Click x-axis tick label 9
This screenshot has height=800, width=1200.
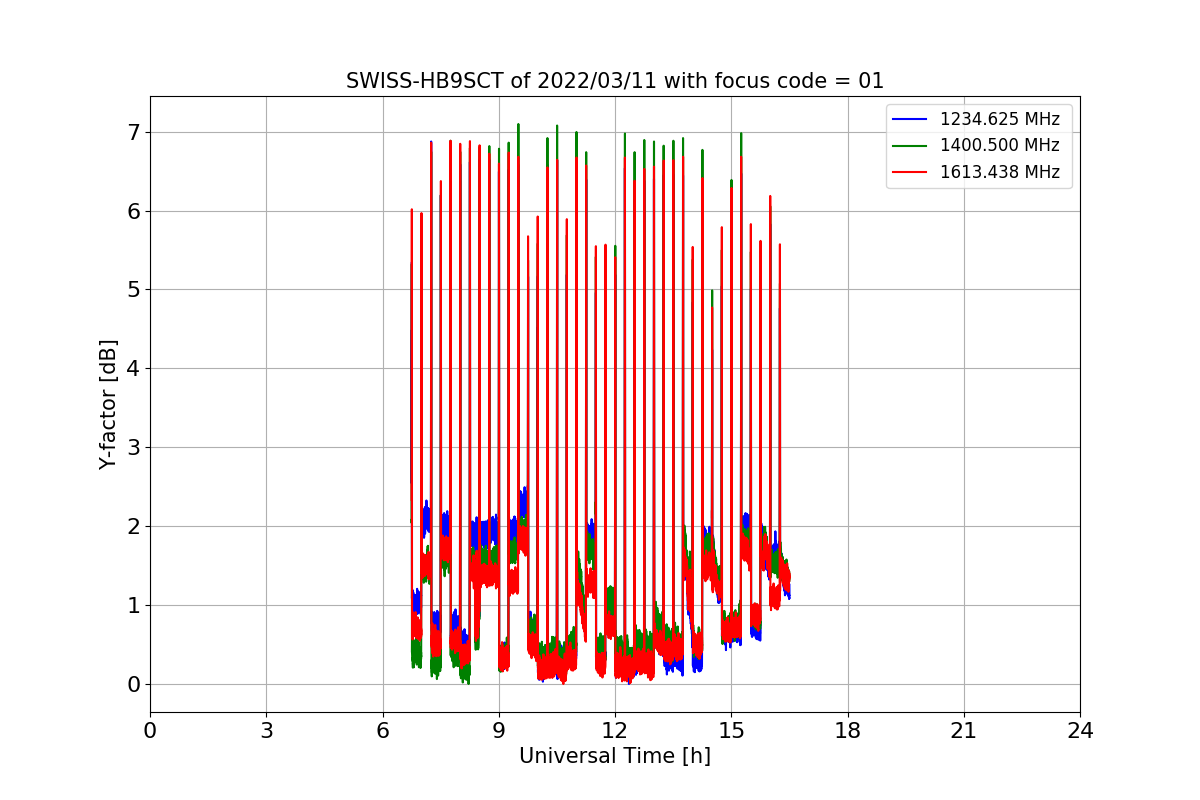coord(499,731)
